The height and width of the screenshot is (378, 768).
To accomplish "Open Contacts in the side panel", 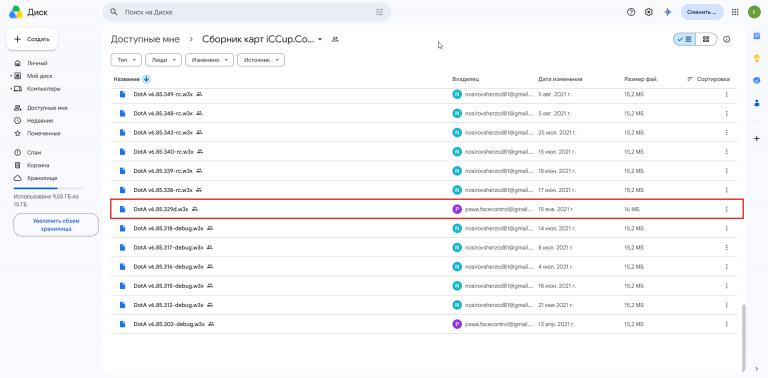I will pos(757,102).
